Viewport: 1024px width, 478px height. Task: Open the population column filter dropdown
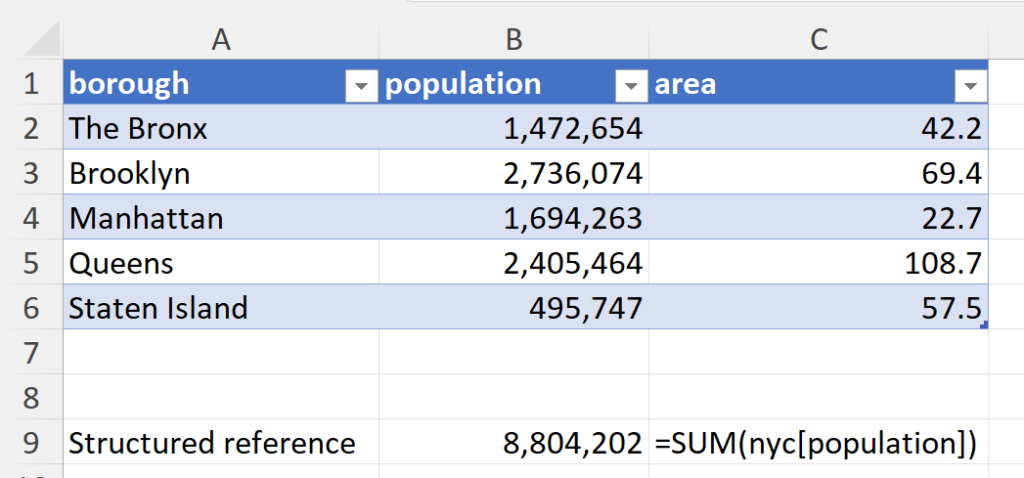pyautogui.click(x=630, y=87)
